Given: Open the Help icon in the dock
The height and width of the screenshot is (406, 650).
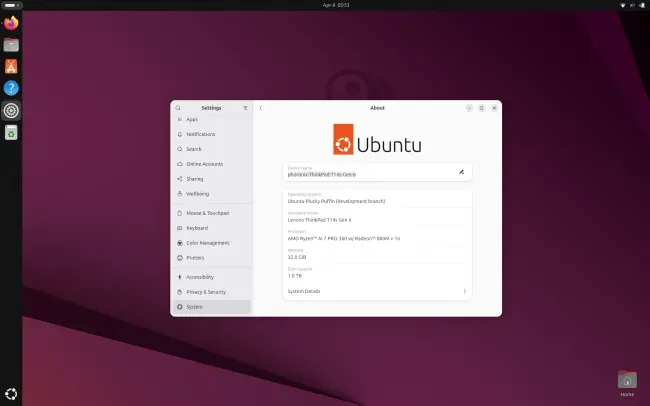Looking at the screenshot, I should coord(11,88).
